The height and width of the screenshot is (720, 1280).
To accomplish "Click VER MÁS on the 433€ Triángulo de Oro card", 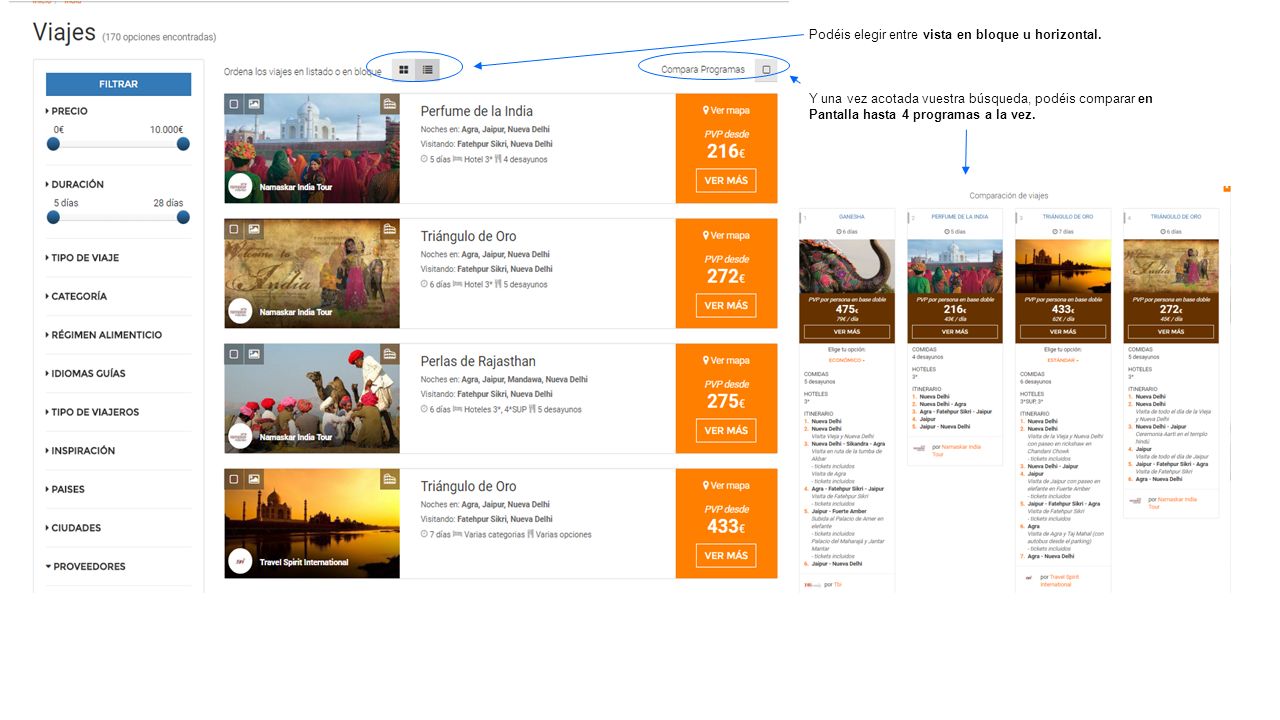I will (x=726, y=556).
